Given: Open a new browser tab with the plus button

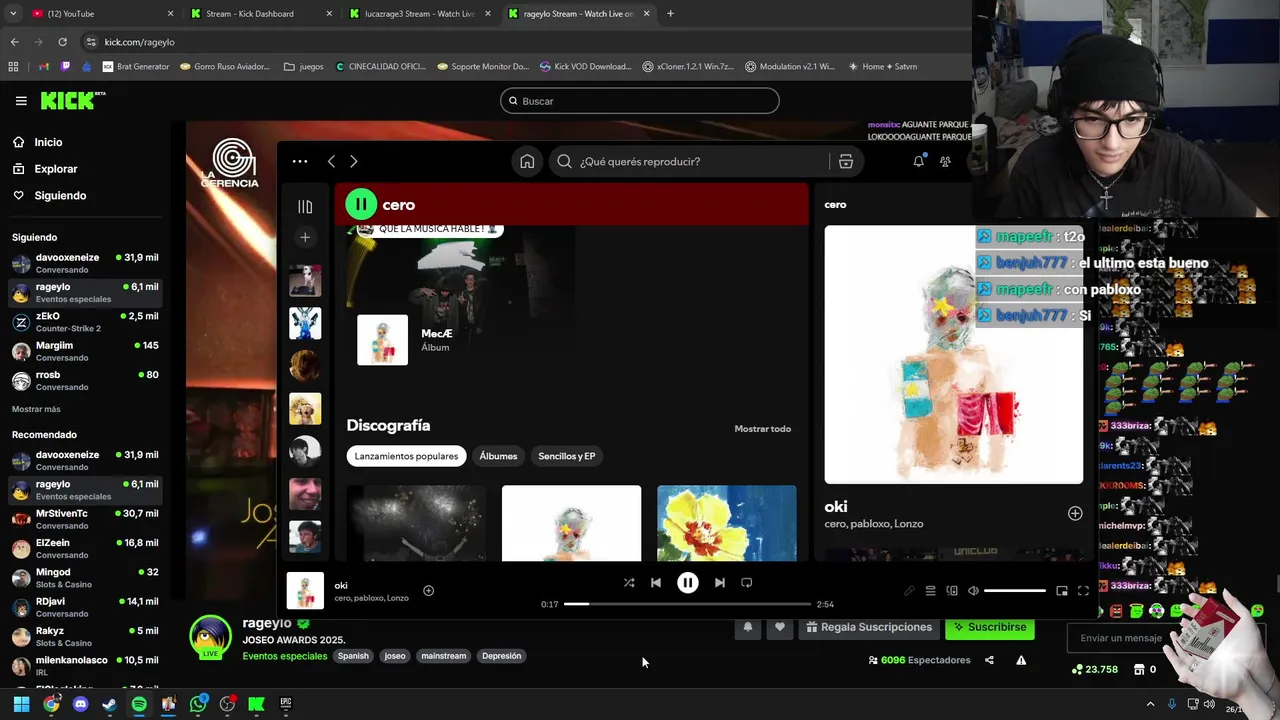Looking at the screenshot, I should (x=670, y=14).
